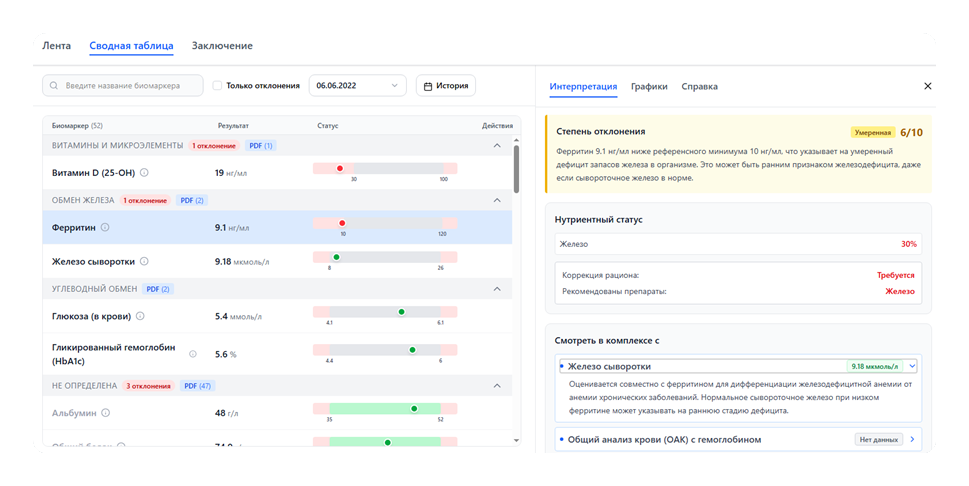Select the Витамин D (25-OH) row

[277, 173]
